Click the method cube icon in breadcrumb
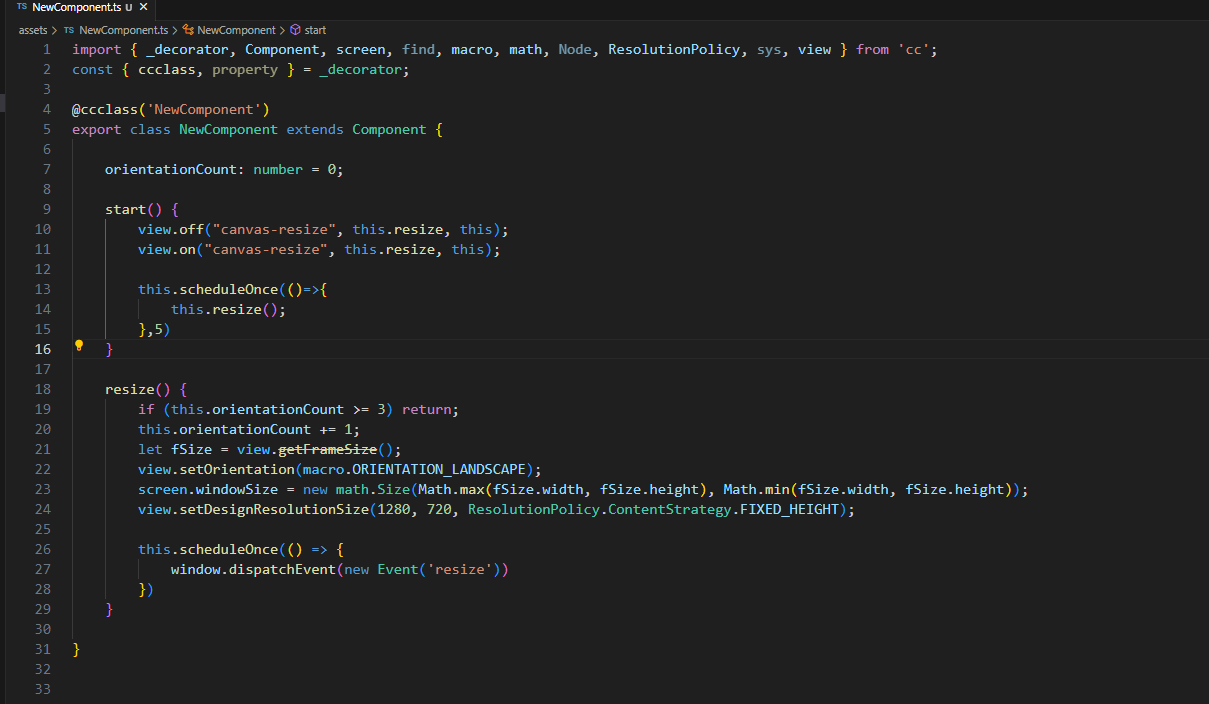Screen dimensions: 1209x704 (x=295, y=30)
